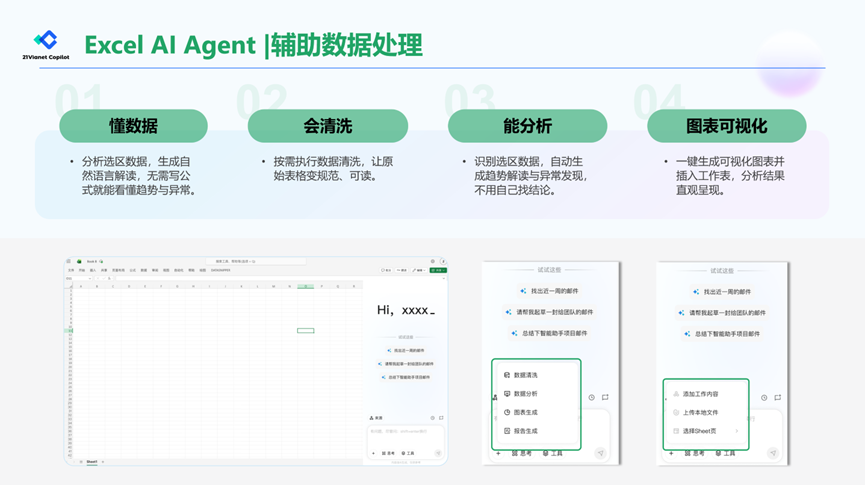This screenshot has width=865, height=485.
Task: Click 找出近一周的邮件 suggestion in middle panel
Action: click(551, 291)
